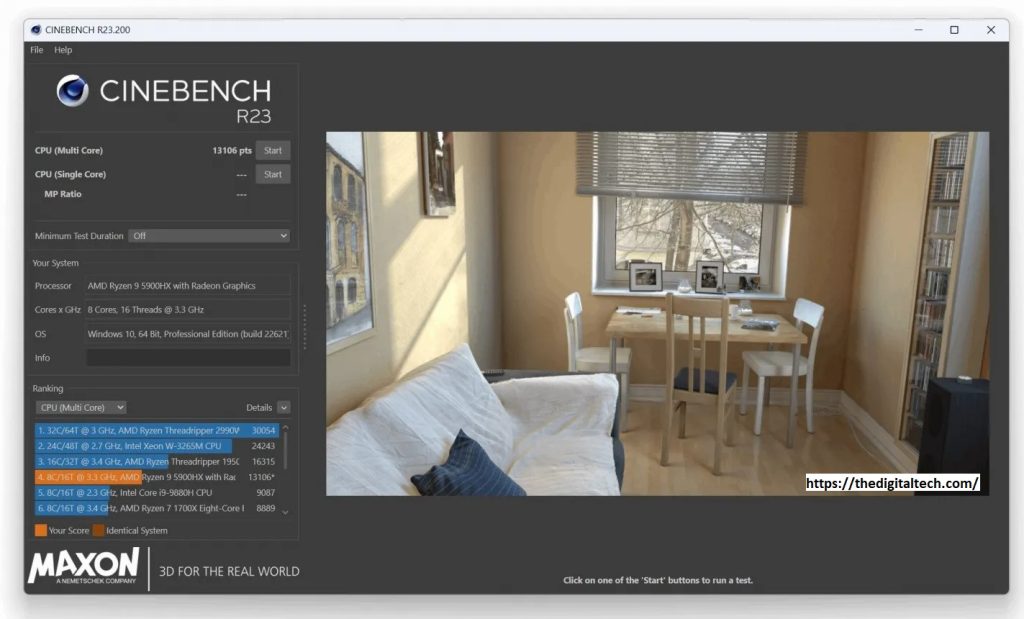The image size is (1024, 619).
Task: Maximize the Cinebench window
Action: [x=954, y=30]
